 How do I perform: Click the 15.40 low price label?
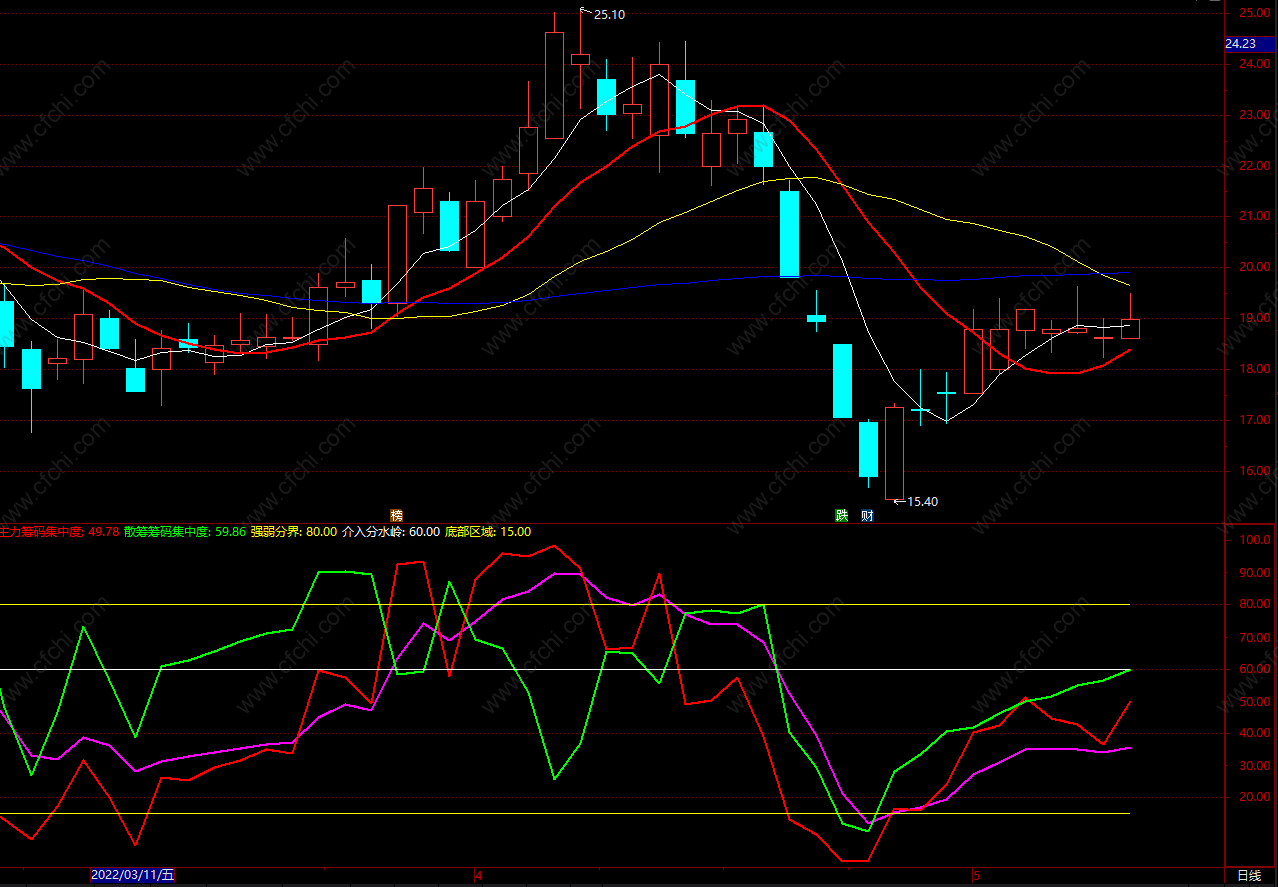click(922, 502)
